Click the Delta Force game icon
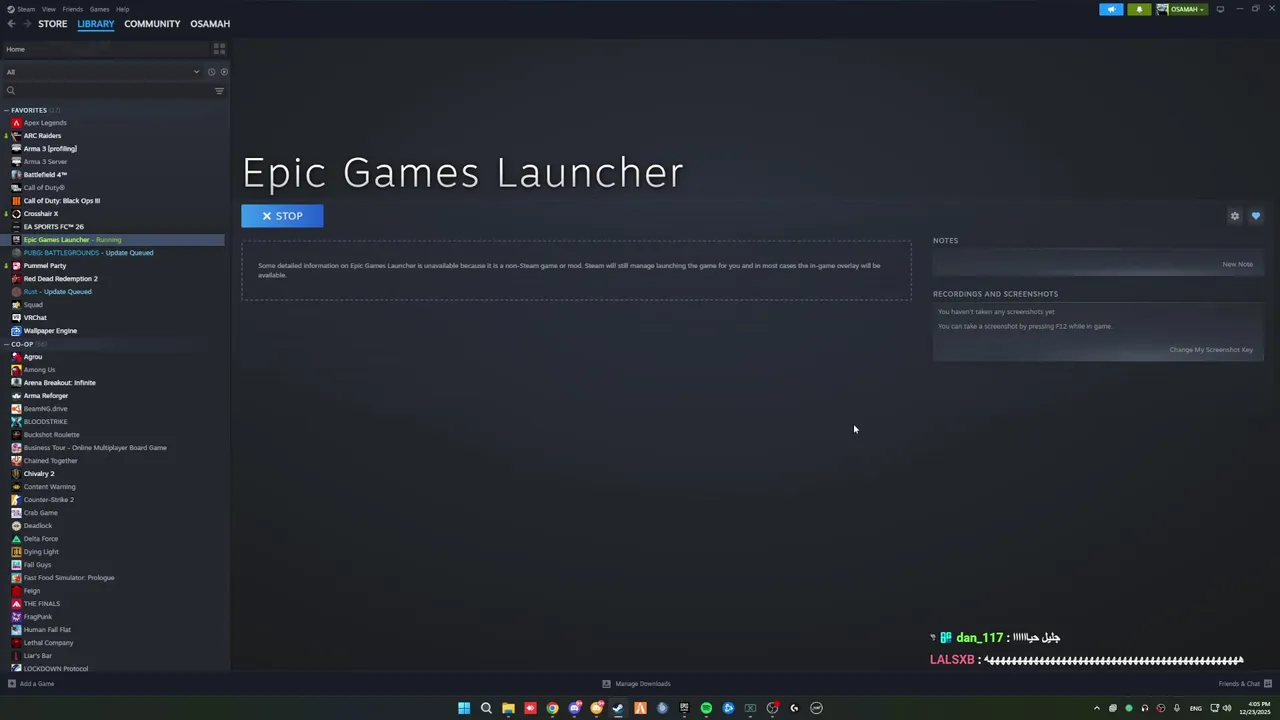The width and height of the screenshot is (1280, 720). point(16,539)
